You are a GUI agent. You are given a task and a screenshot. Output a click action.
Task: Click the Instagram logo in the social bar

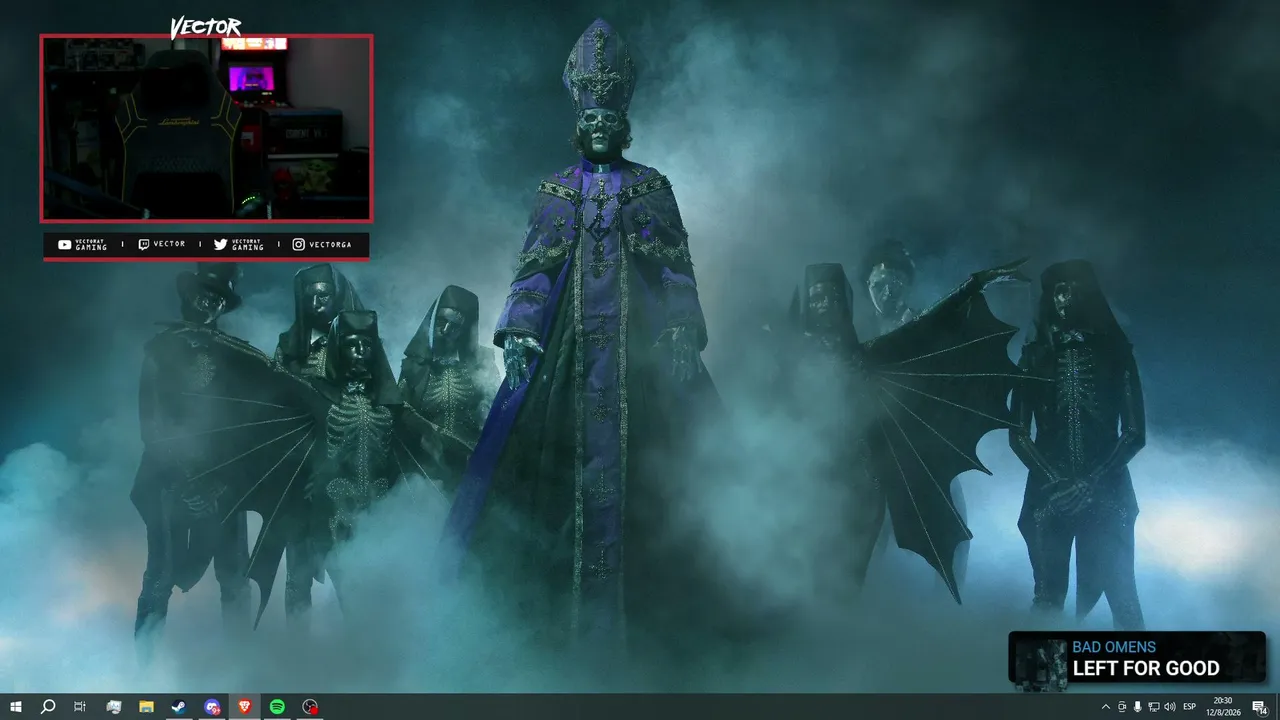point(299,245)
